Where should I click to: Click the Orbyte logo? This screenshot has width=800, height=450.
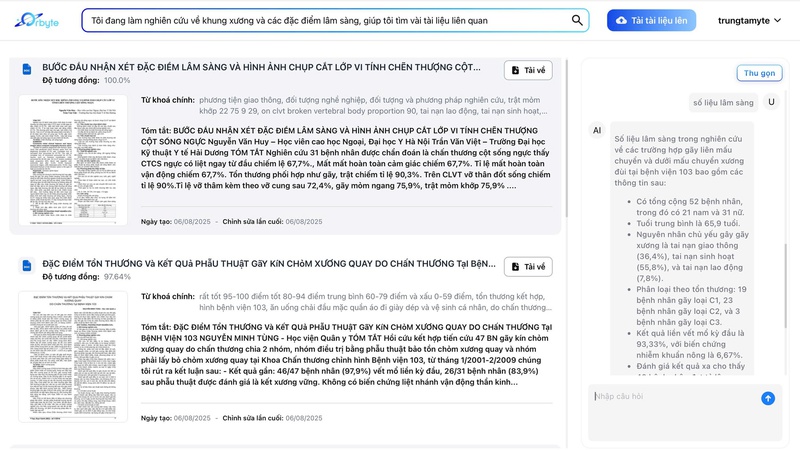(x=40, y=20)
